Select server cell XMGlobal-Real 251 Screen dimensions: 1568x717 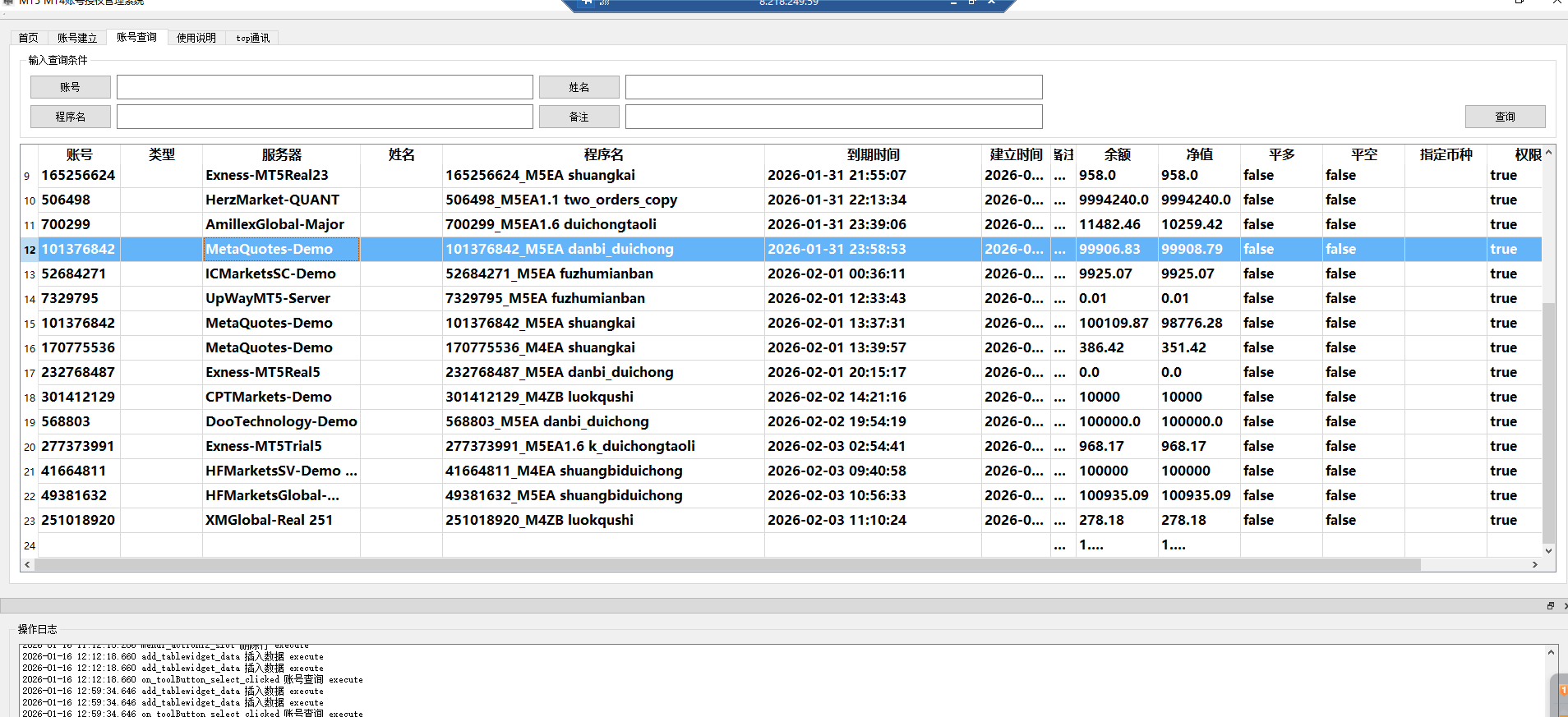pos(281,521)
